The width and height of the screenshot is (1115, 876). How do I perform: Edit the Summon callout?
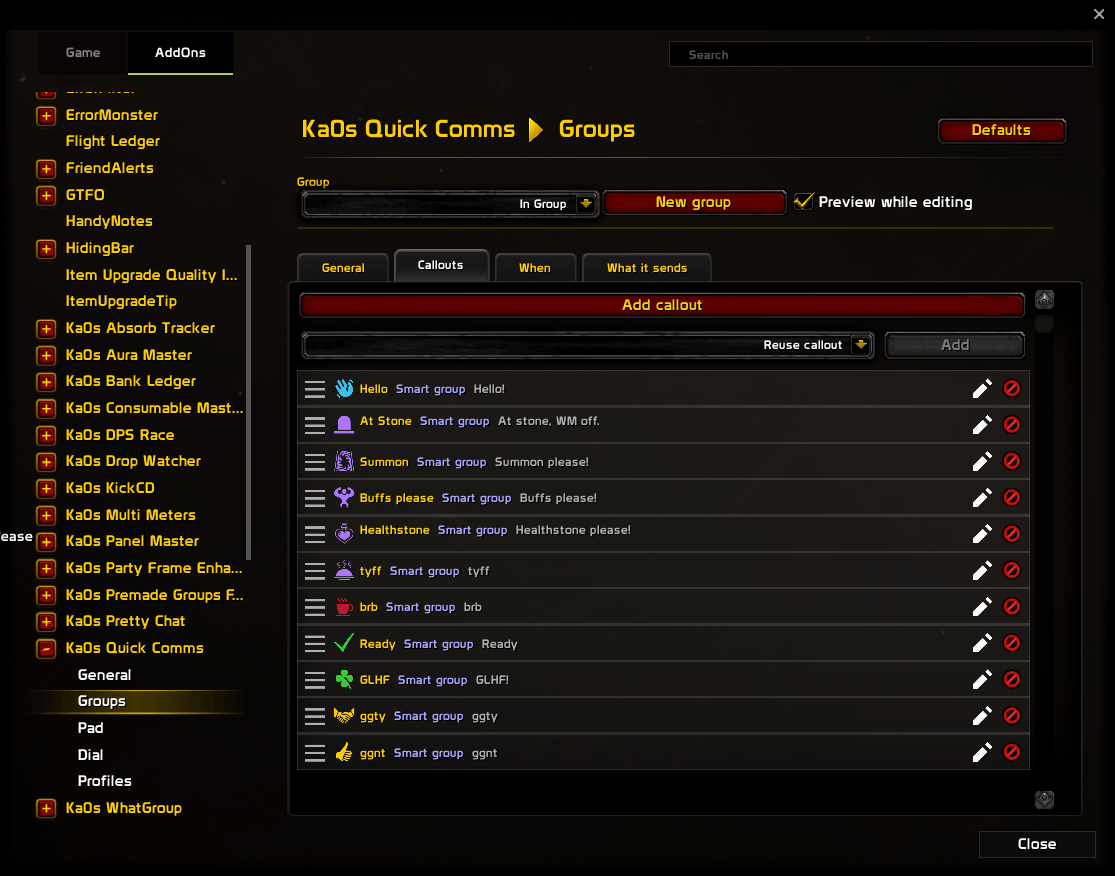[x=982, y=461]
